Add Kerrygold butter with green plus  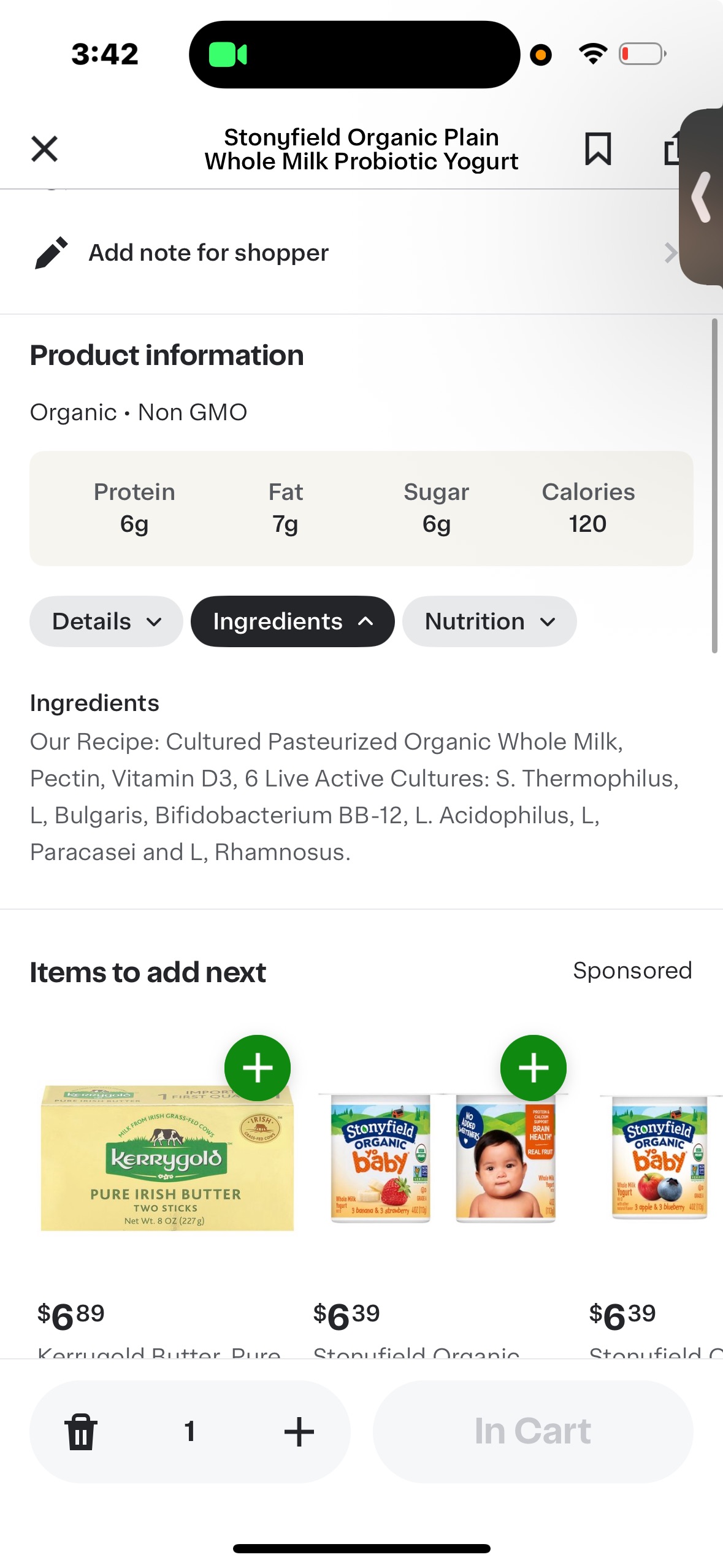tap(257, 1068)
